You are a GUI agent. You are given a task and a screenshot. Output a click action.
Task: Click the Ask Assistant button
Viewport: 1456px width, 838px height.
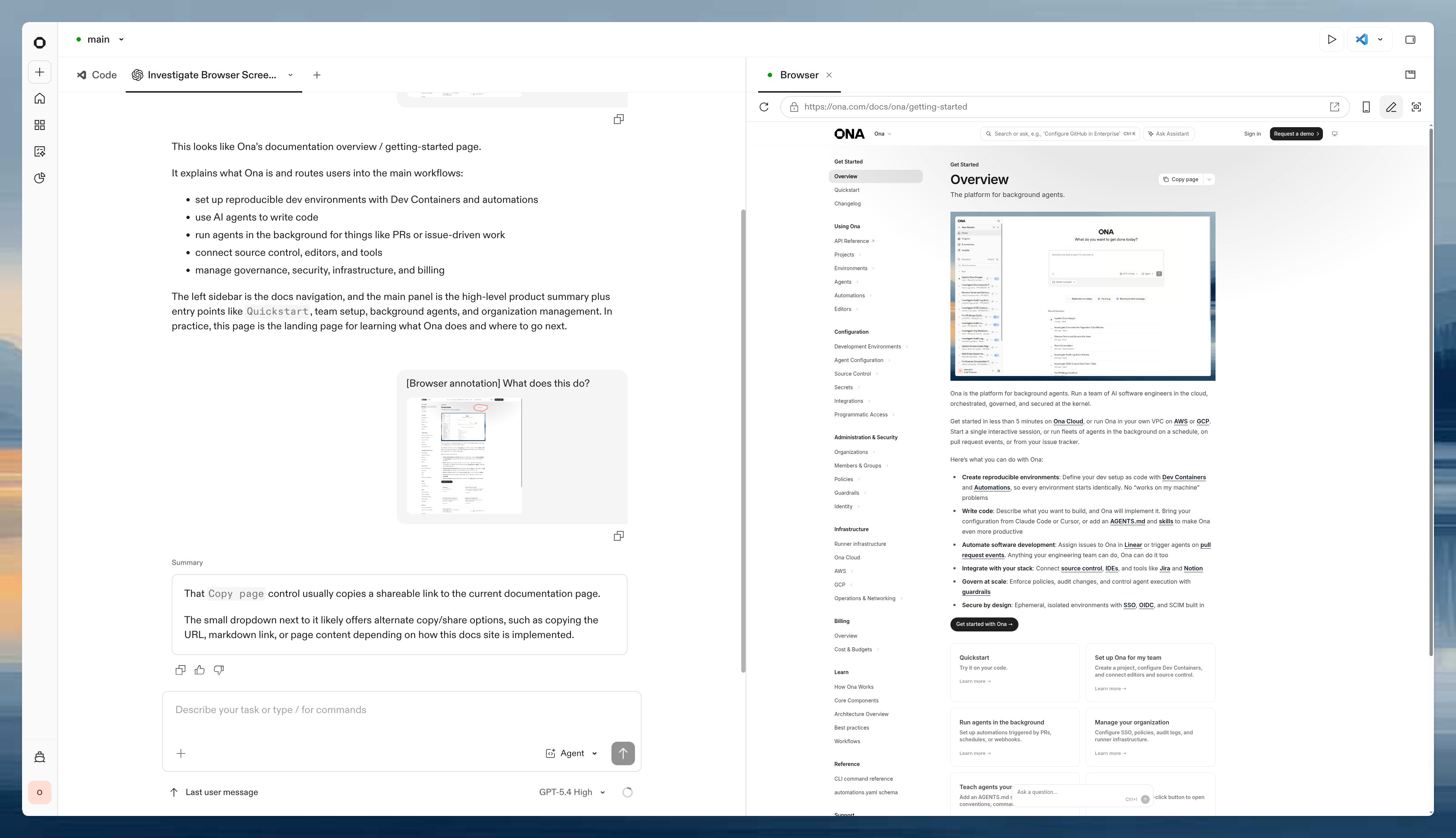1168,134
